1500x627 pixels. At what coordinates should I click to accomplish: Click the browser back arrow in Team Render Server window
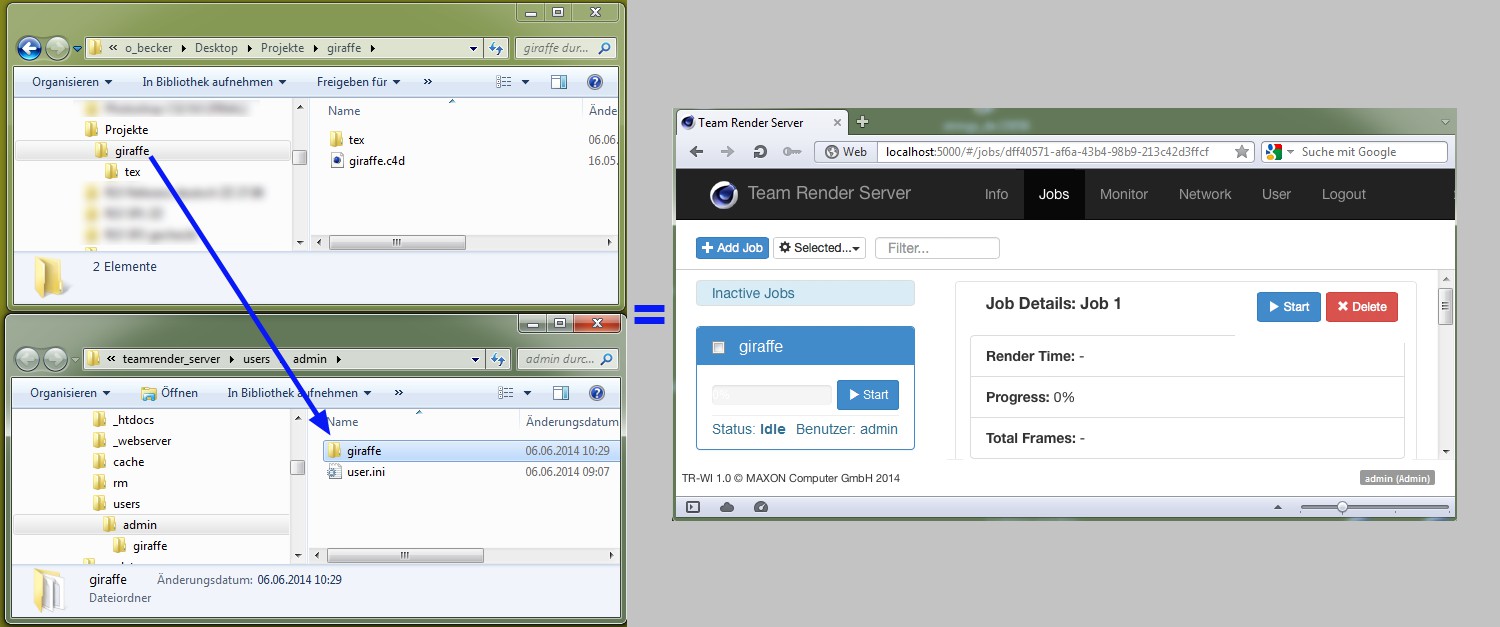[697, 152]
